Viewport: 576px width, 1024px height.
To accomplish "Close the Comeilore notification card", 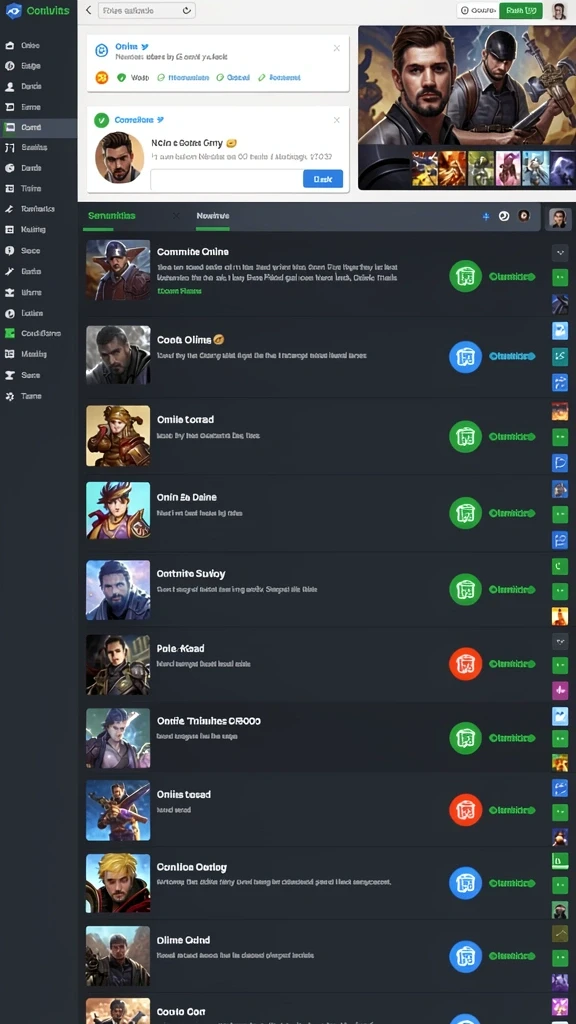I will (336, 120).
